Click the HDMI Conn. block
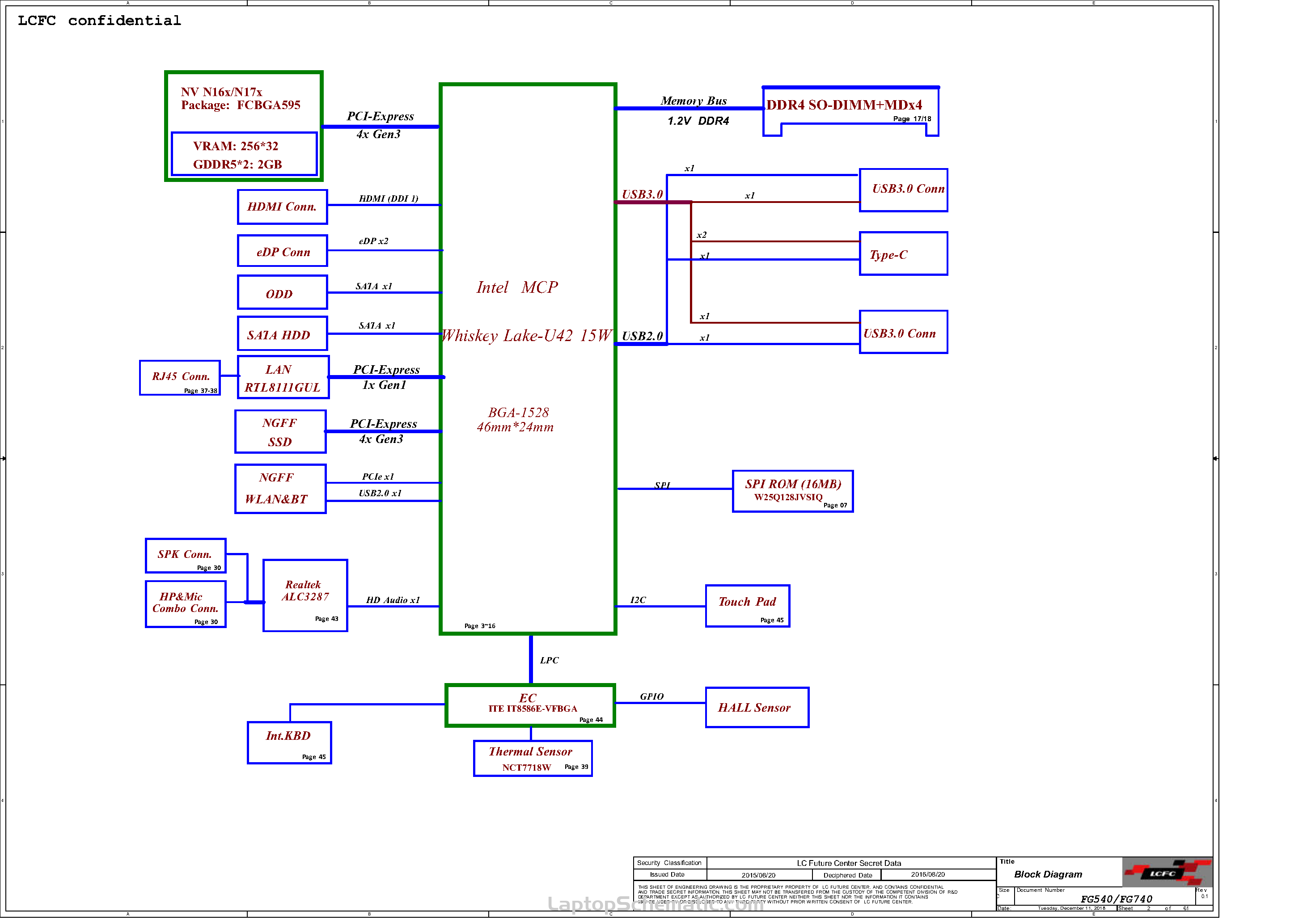The image size is (1307, 924). coord(282,207)
